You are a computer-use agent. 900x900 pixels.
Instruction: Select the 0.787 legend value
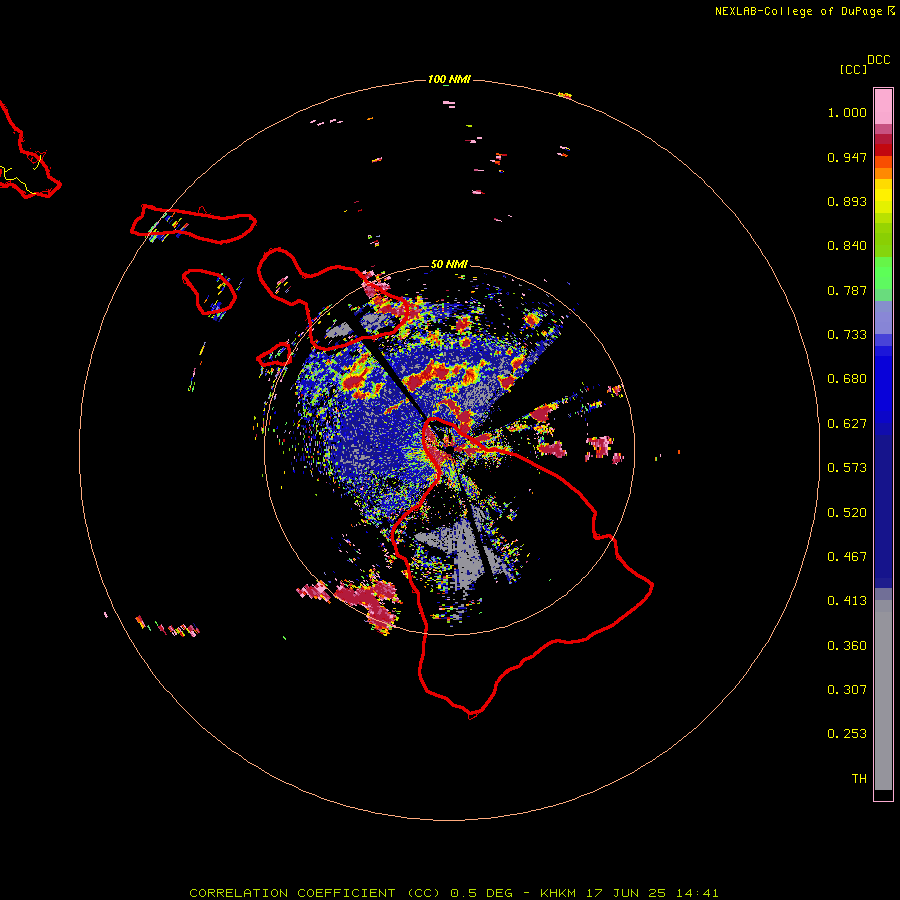click(847, 290)
